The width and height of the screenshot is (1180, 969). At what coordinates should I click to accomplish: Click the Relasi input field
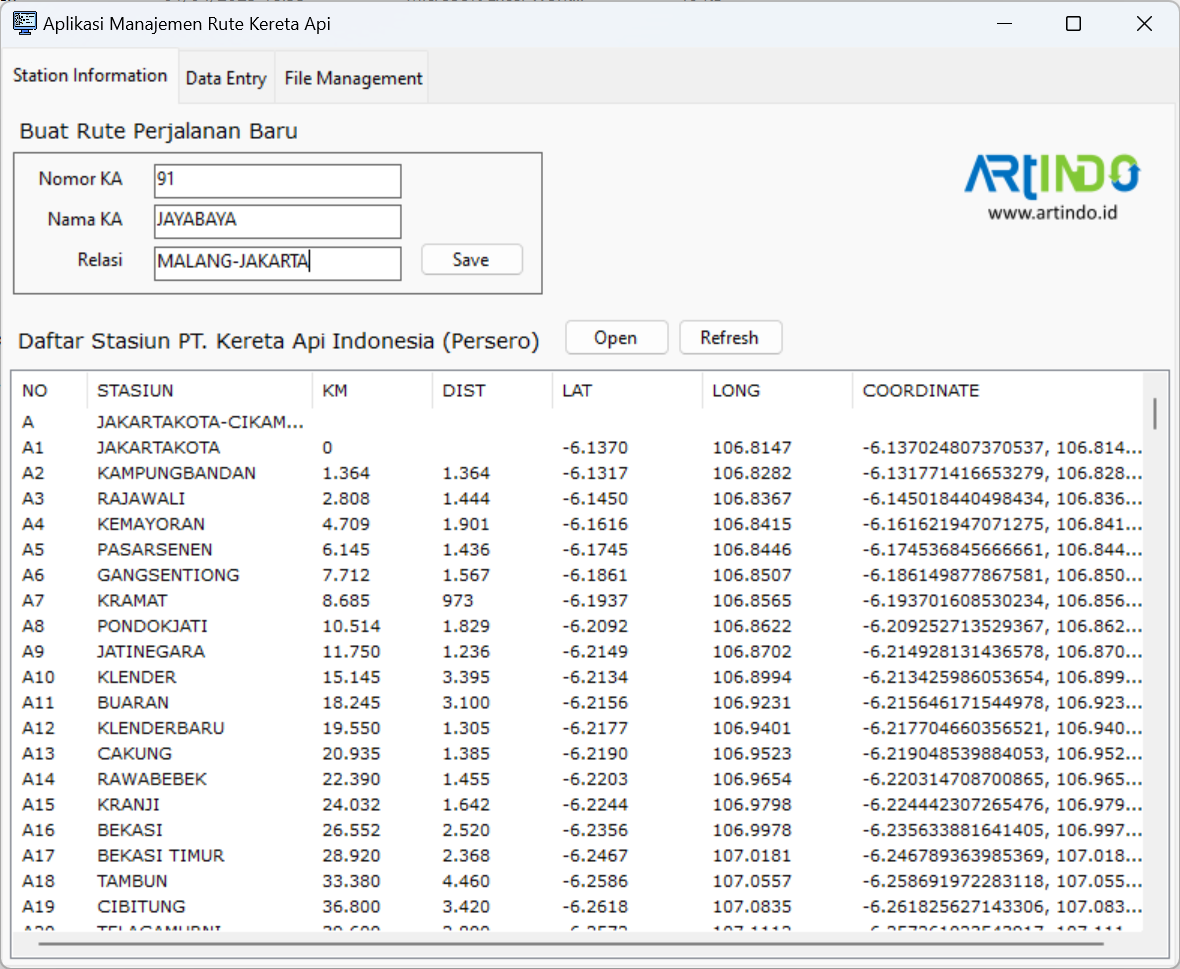[277, 263]
